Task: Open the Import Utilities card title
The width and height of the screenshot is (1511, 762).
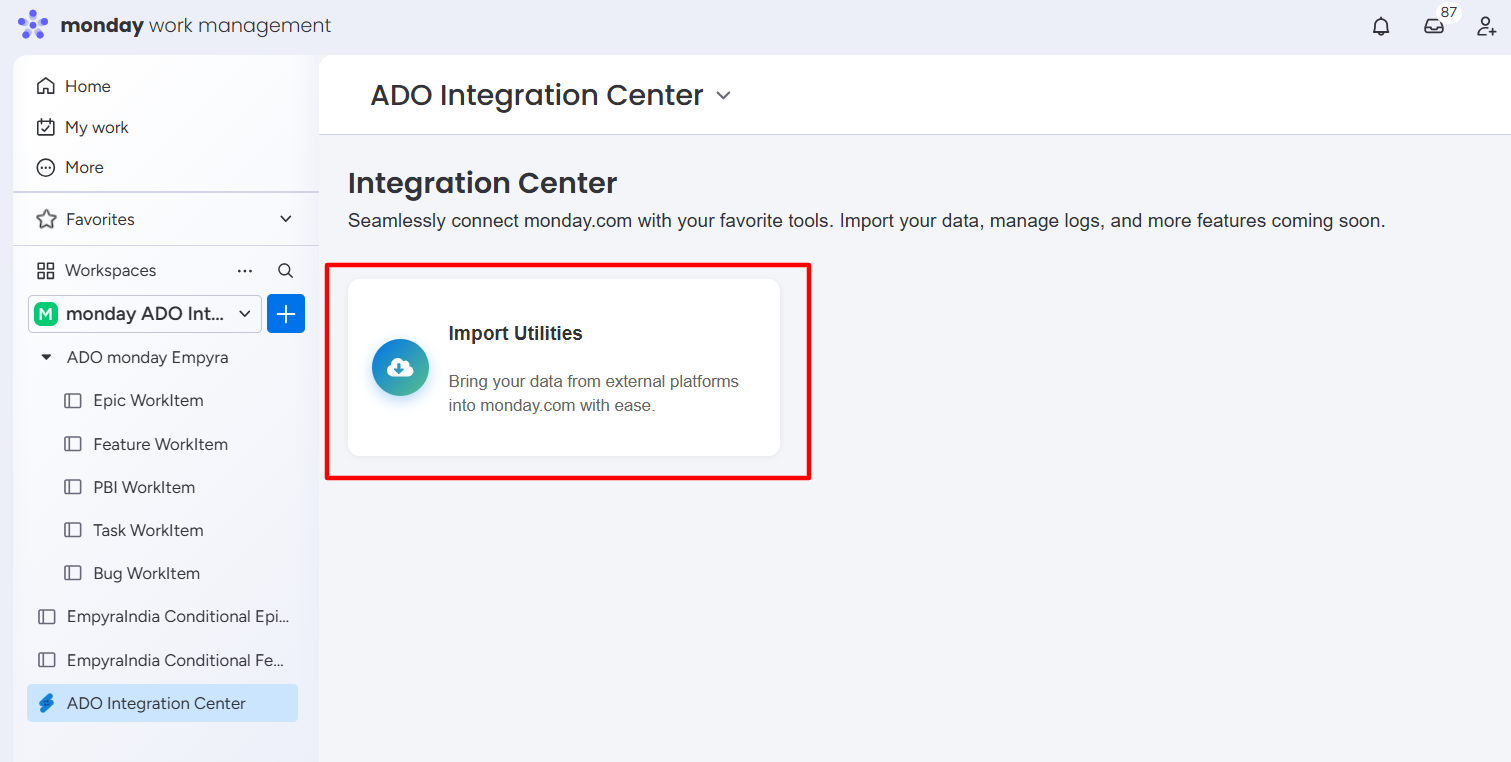Action: [515, 333]
